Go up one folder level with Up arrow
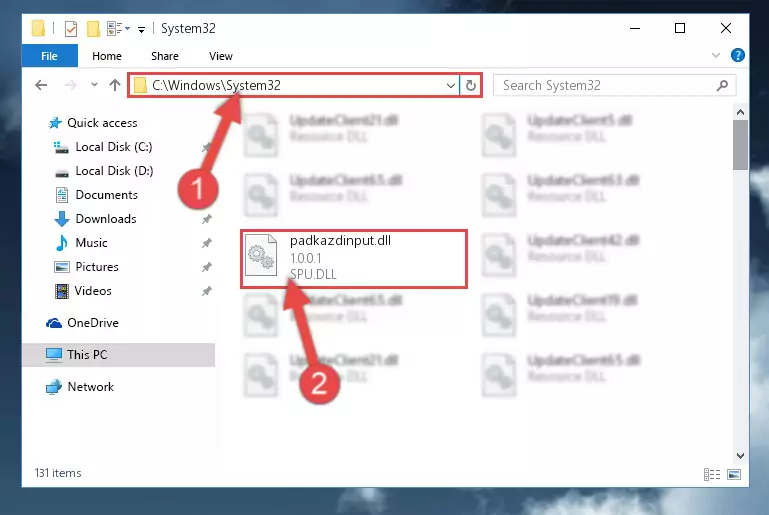Viewport: 769px width, 515px height. (x=115, y=85)
